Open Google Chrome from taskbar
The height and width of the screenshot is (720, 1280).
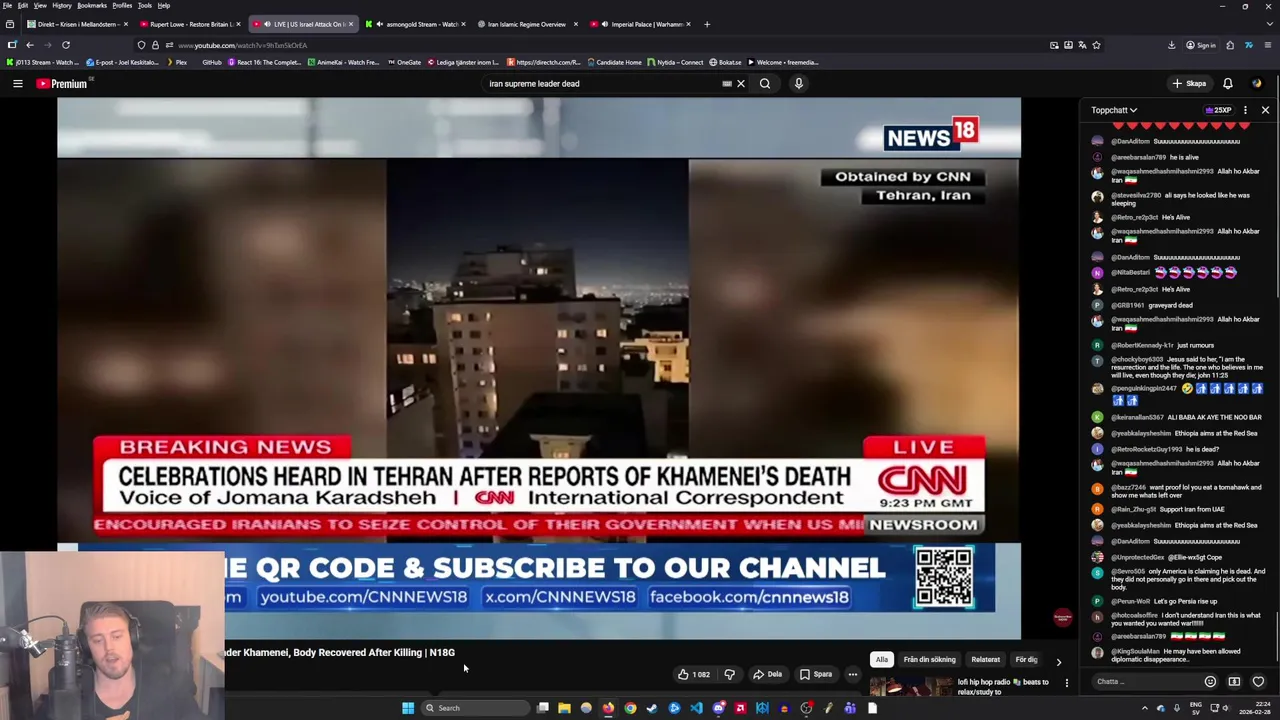click(630, 708)
